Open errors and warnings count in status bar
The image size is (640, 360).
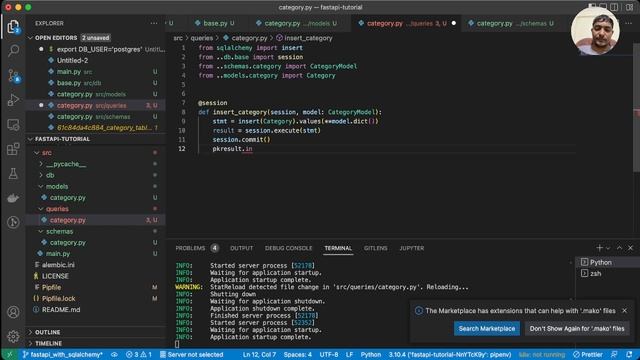click(x=138, y=354)
